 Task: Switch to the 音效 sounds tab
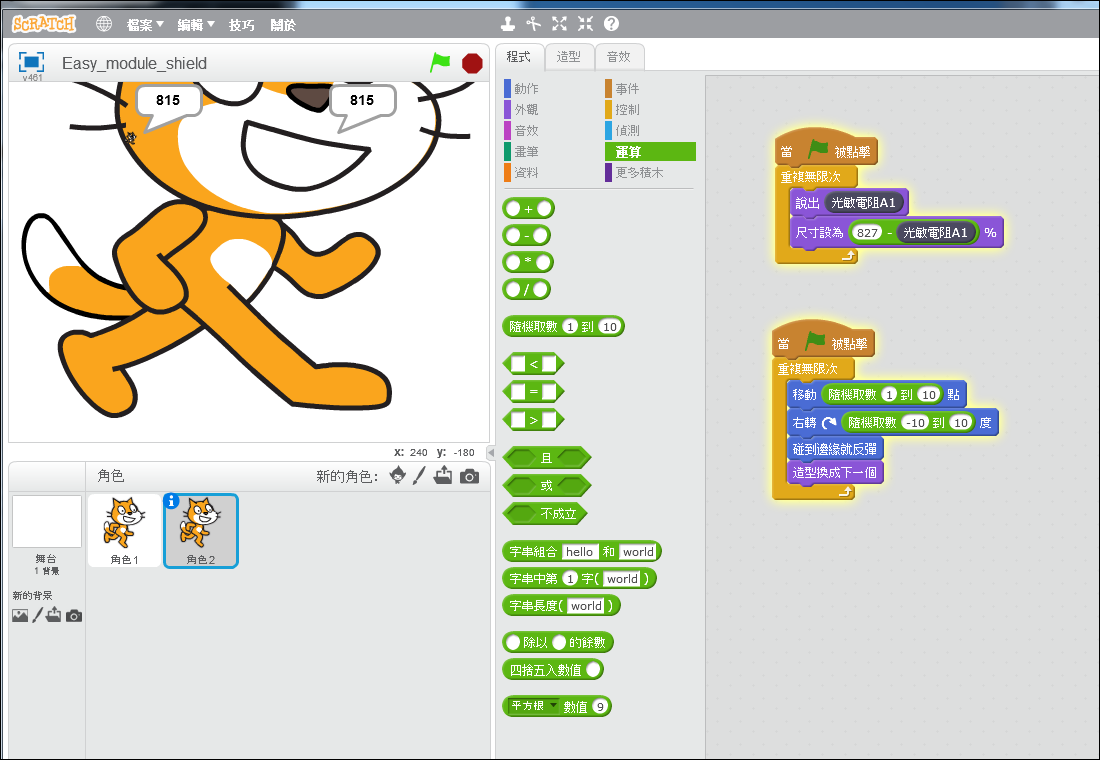619,57
